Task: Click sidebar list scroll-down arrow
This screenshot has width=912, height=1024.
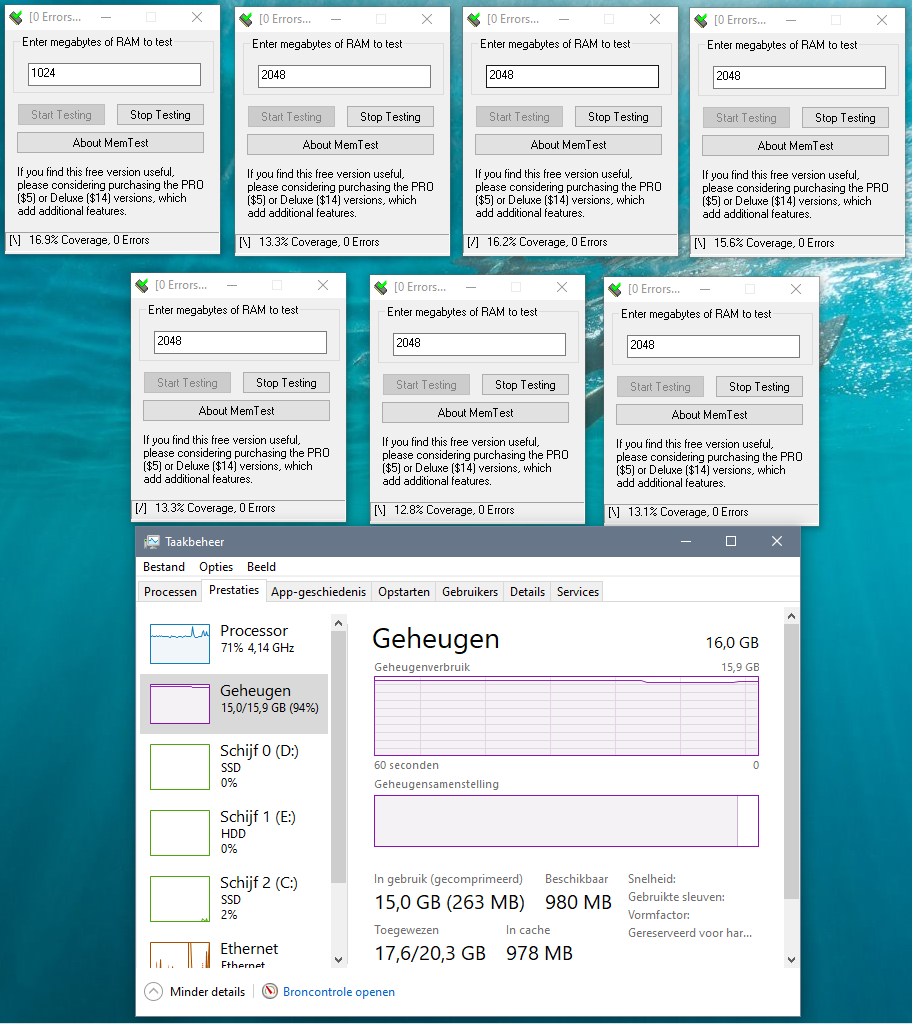Action: click(338, 959)
